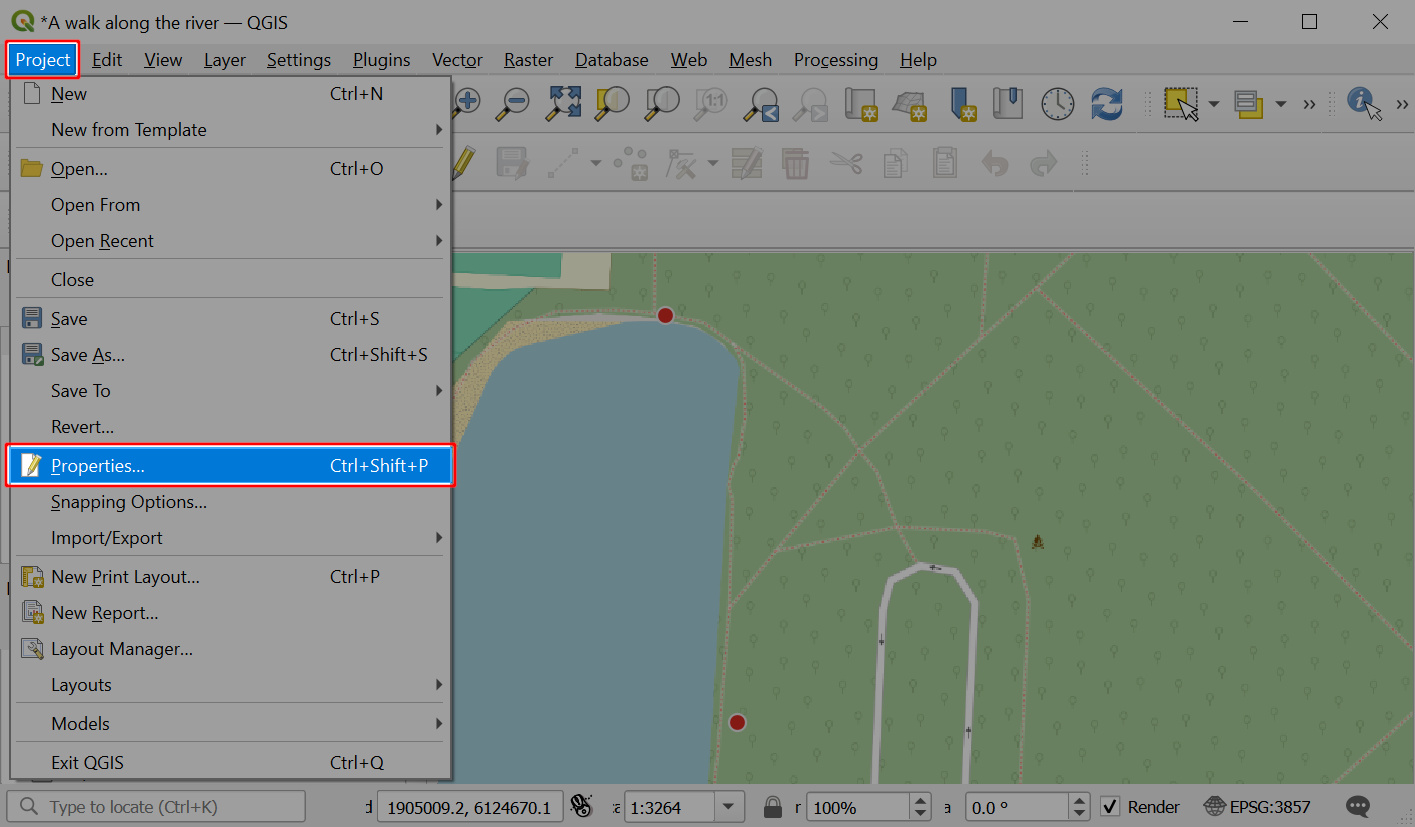Click the magnifier 100% spin box
The image size is (1415, 827).
click(x=869, y=807)
